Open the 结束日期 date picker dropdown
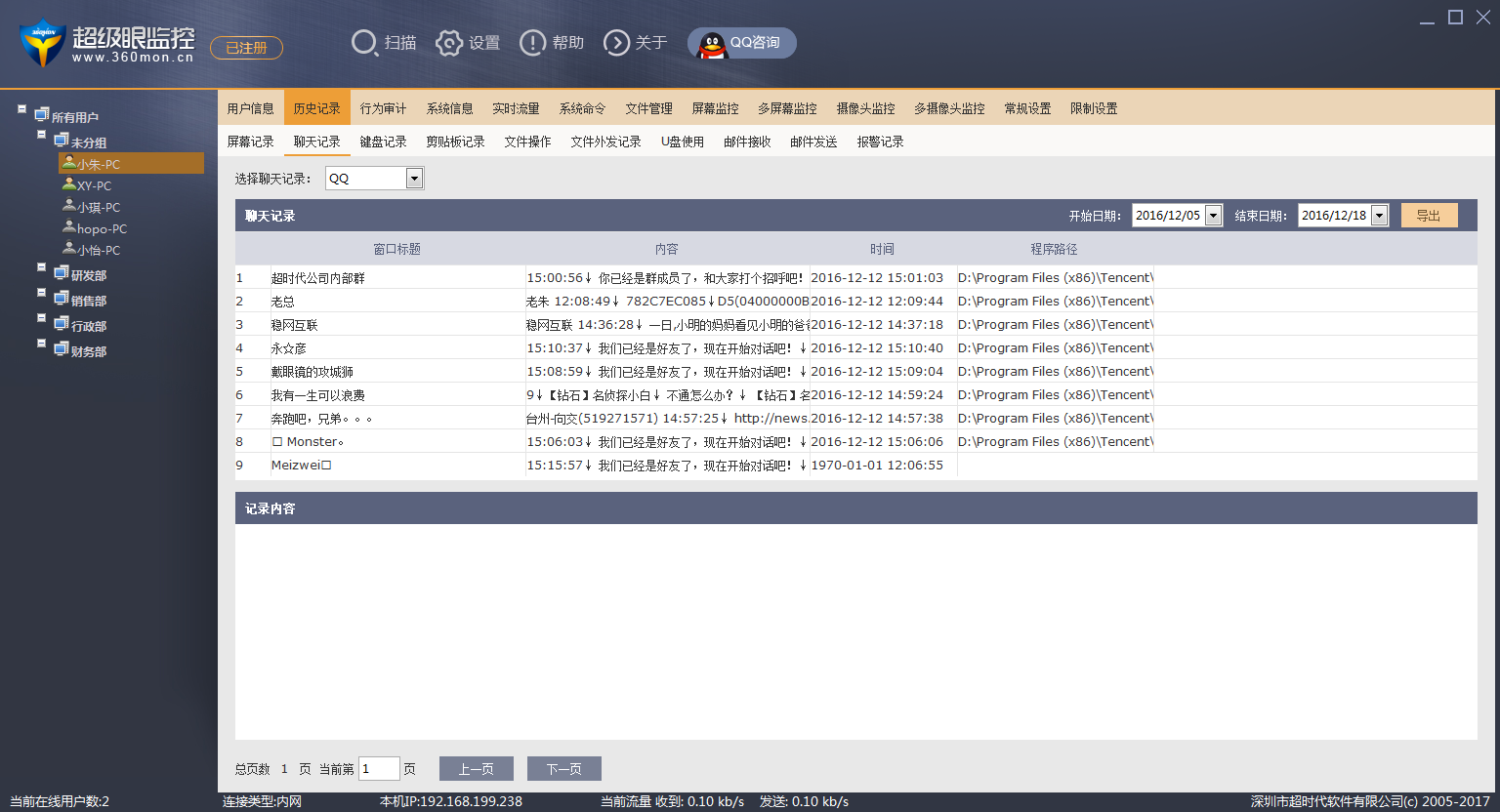 [1380, 216]
